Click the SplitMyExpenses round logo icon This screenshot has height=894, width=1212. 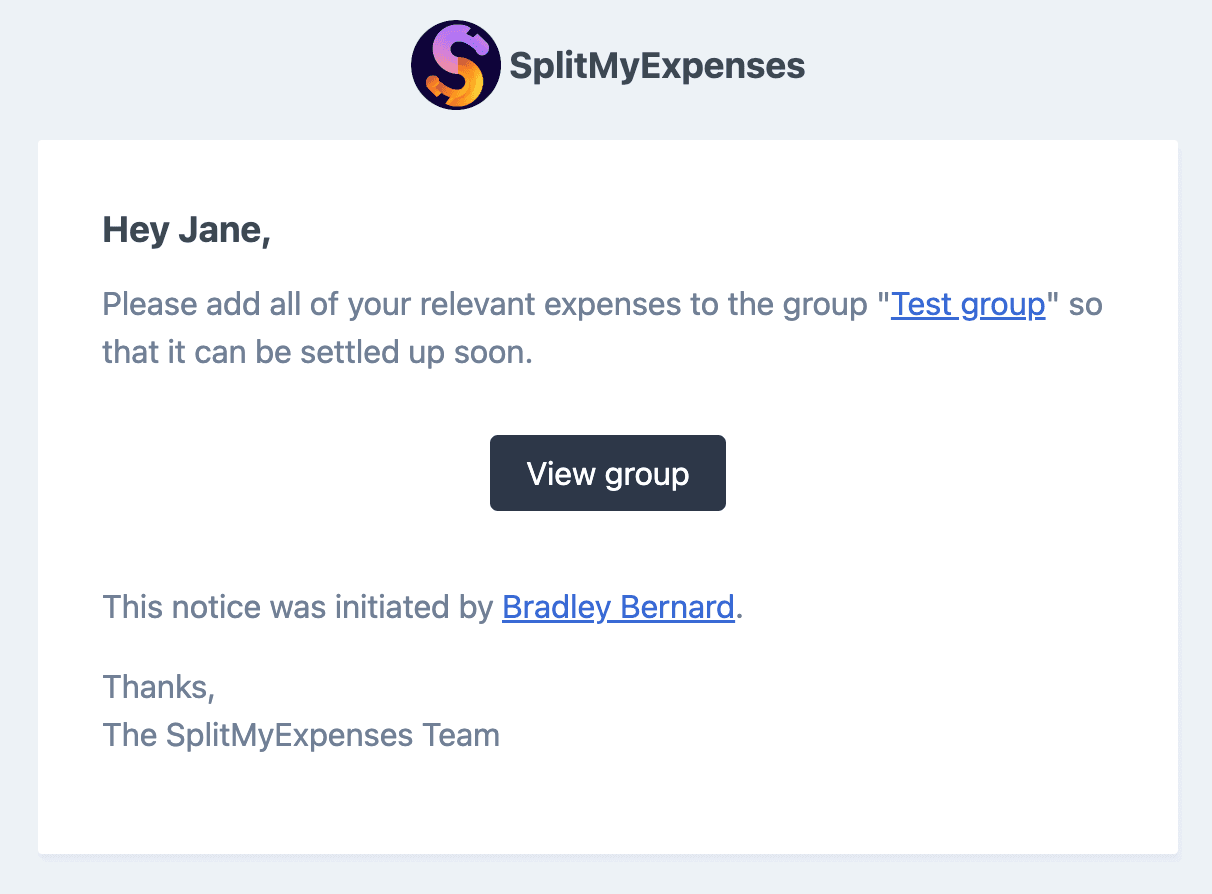click(x=455, y=66)
